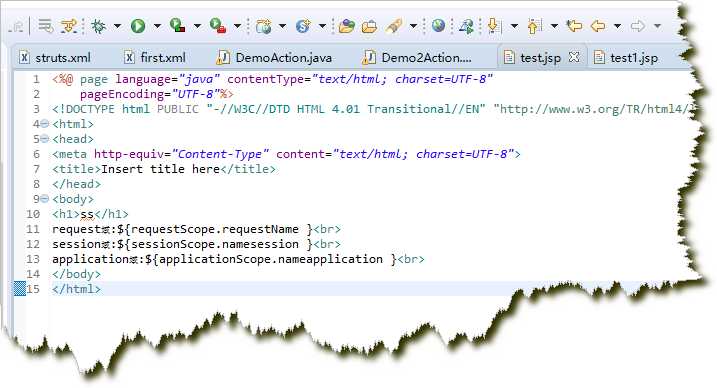The height and width of the screenshot is (388, 717).
Task: Switch to the test1.jsp tab
Action: [626, 58]
